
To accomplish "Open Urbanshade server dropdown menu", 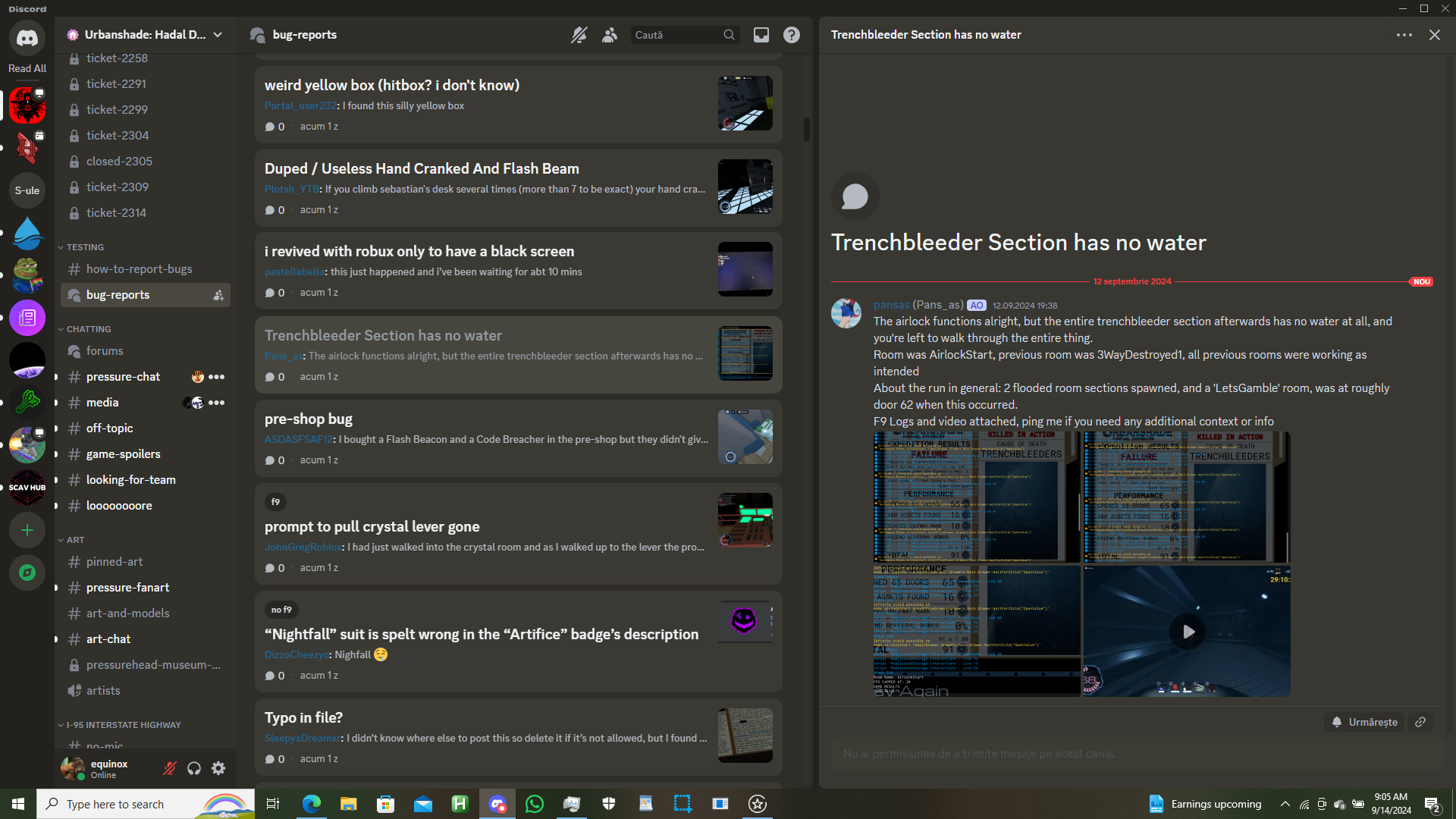I will pyautogui.click(x=218, y=35).
